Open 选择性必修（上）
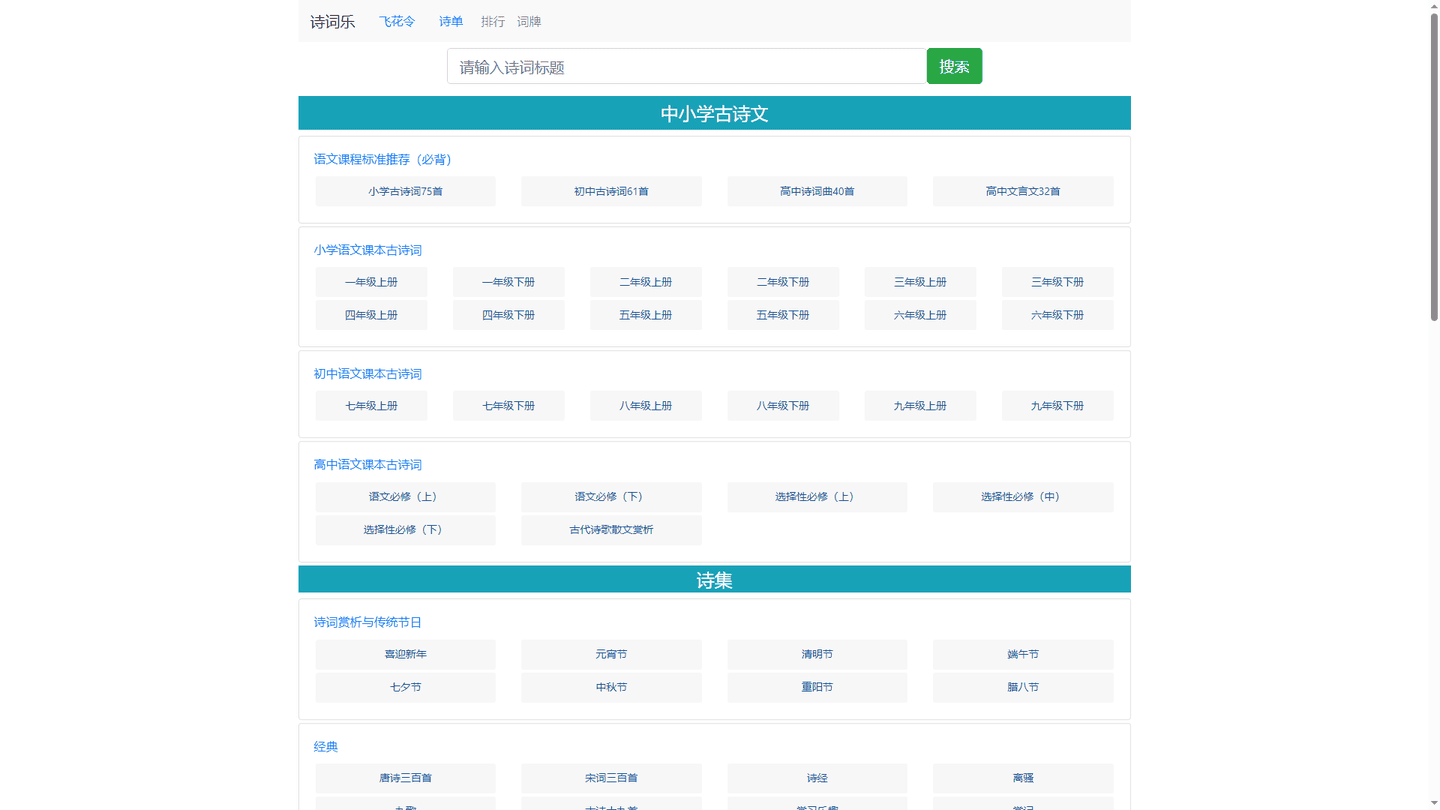This screenshot has height=810, width=1440. [x=817, y=497]
